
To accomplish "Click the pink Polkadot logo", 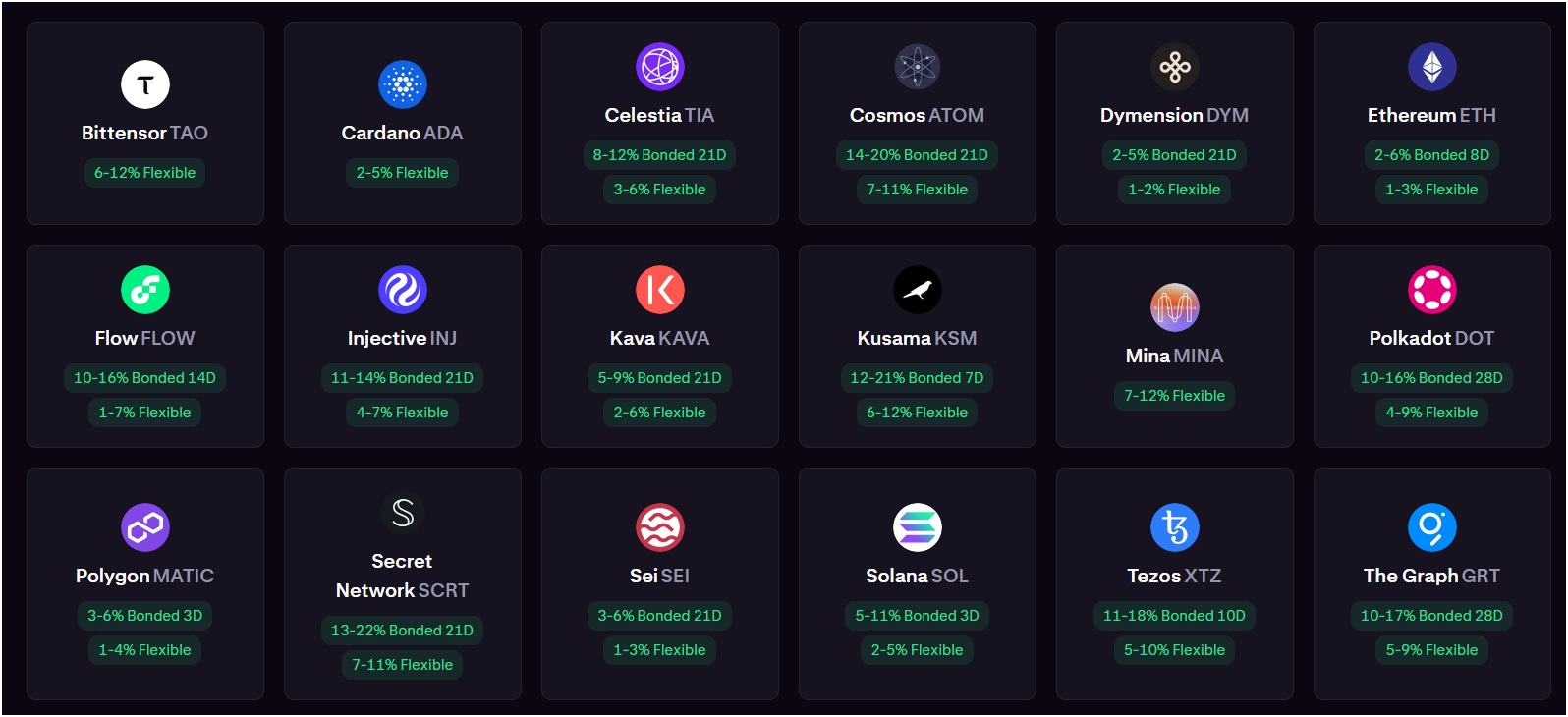I will tap(1432, 290).
